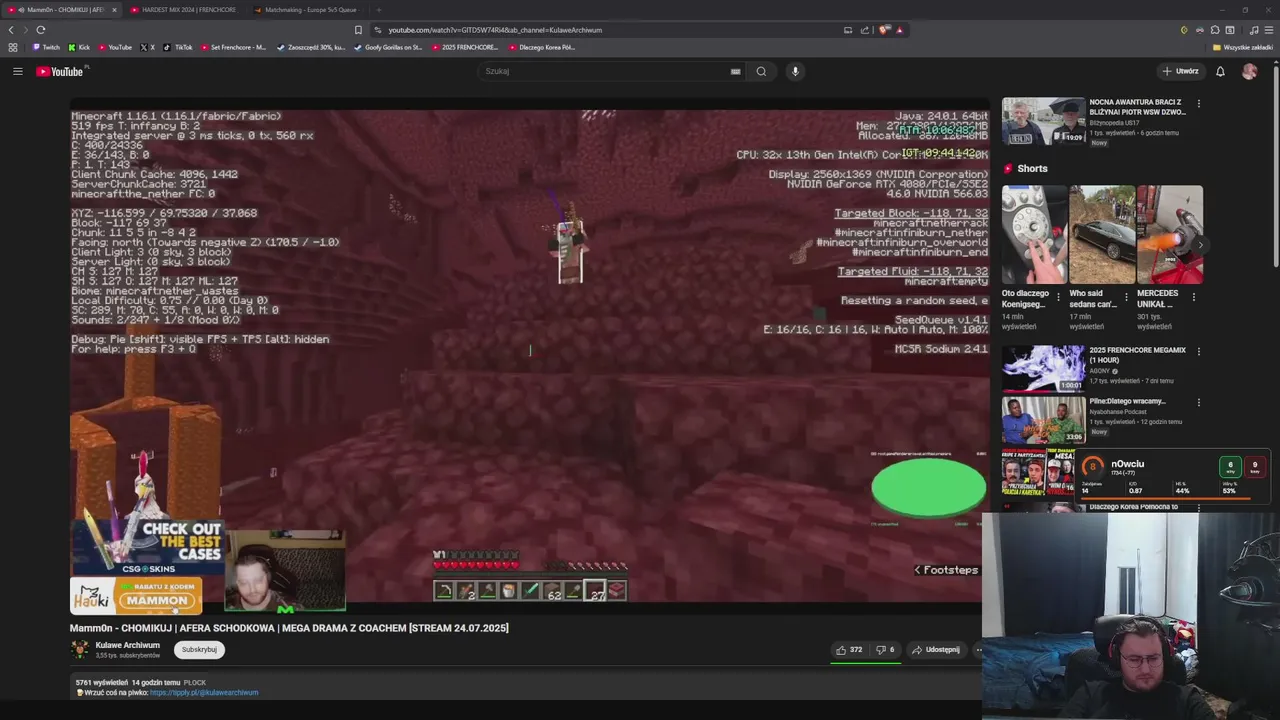The image size is (1280, 720).
Task: Dislike the video with thumbs down
Action: point(885,650)
